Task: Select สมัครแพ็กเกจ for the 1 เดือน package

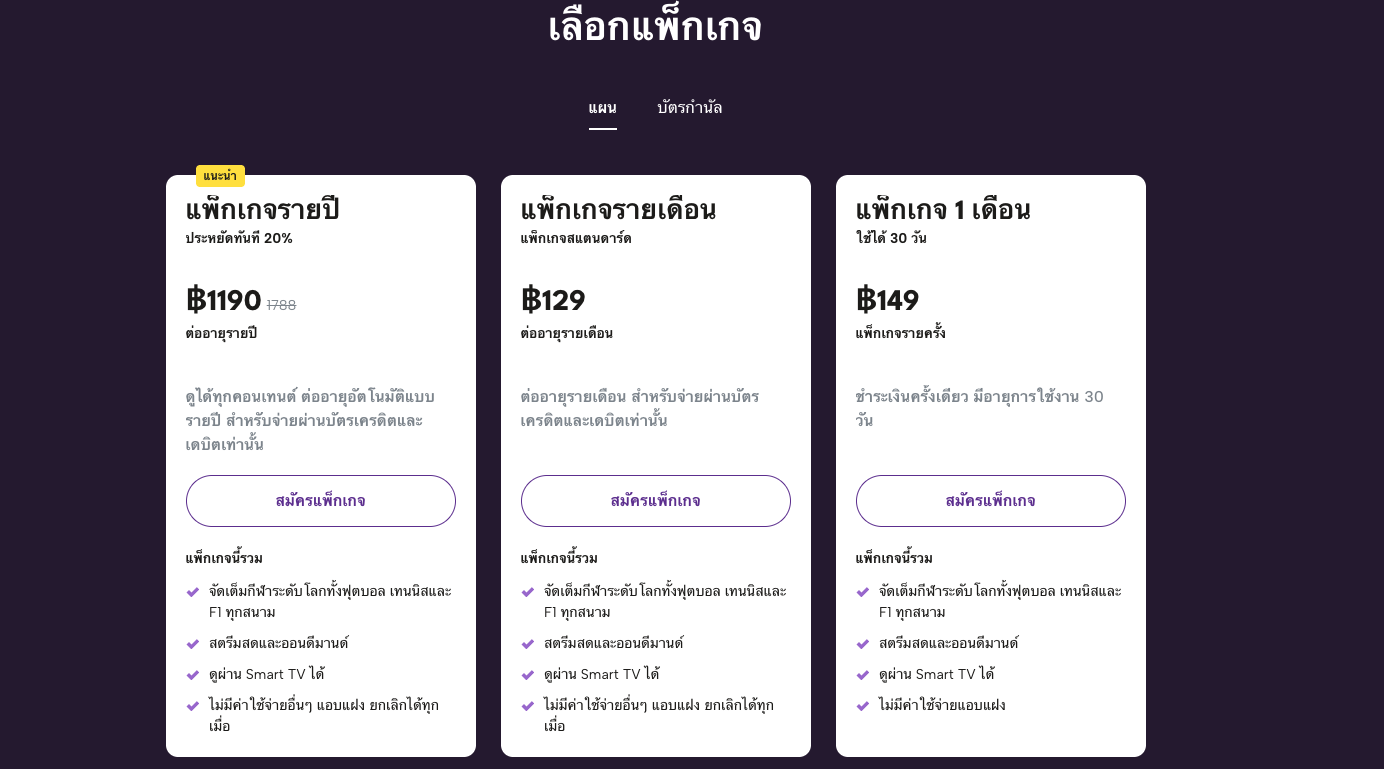Action: click(x=991, y=501)
